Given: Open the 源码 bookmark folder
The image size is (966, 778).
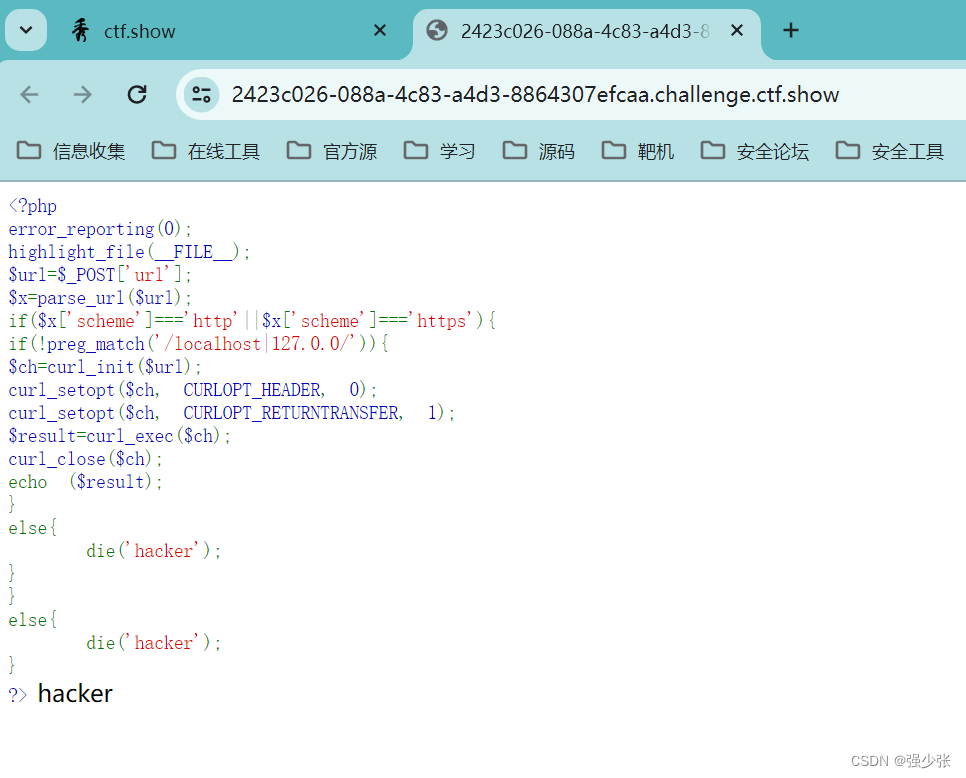Looking at the screenshot, I should click(x=538, y=151).
